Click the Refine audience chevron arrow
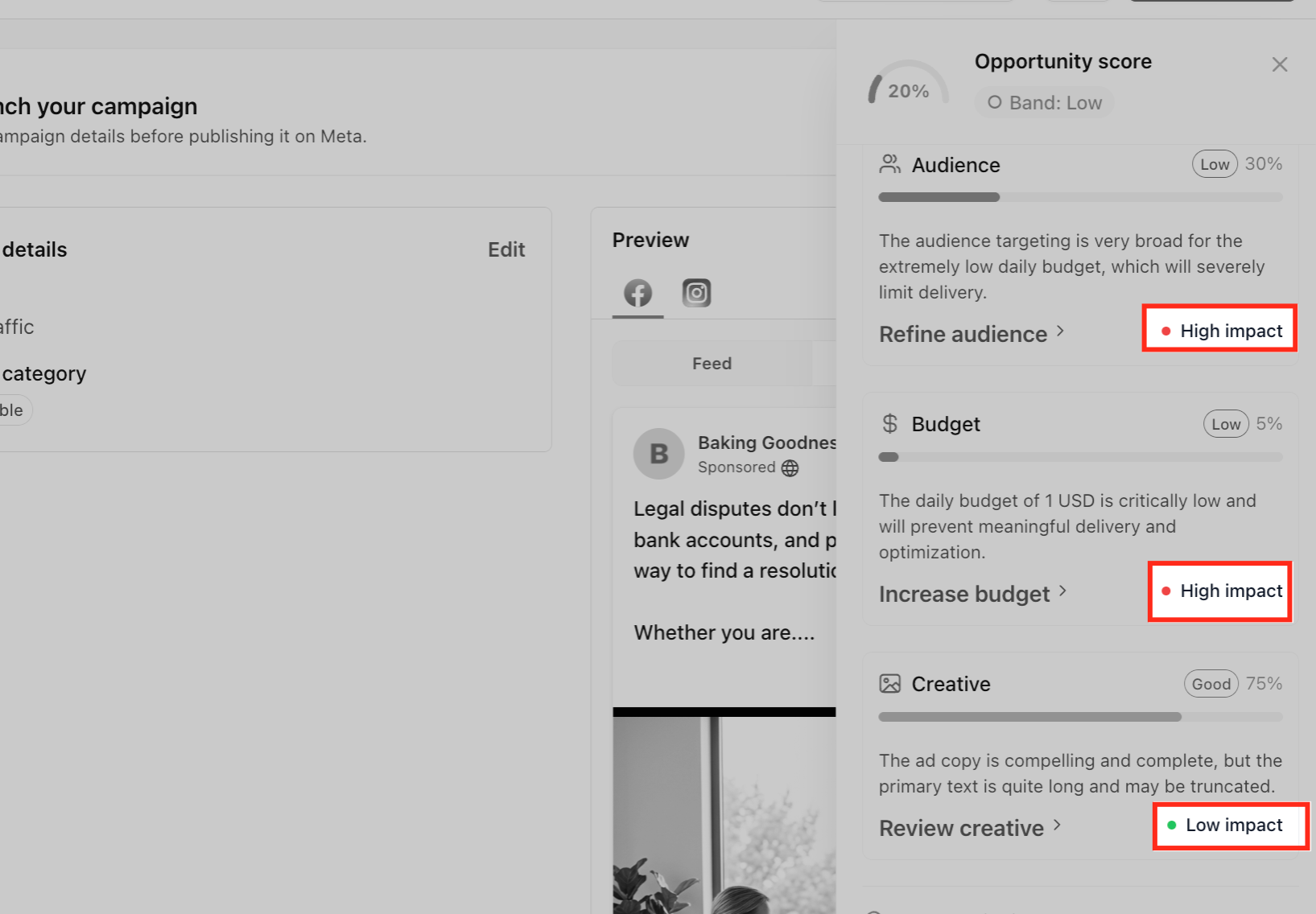Screen dimensions: 1316x914 [1060, 331]
